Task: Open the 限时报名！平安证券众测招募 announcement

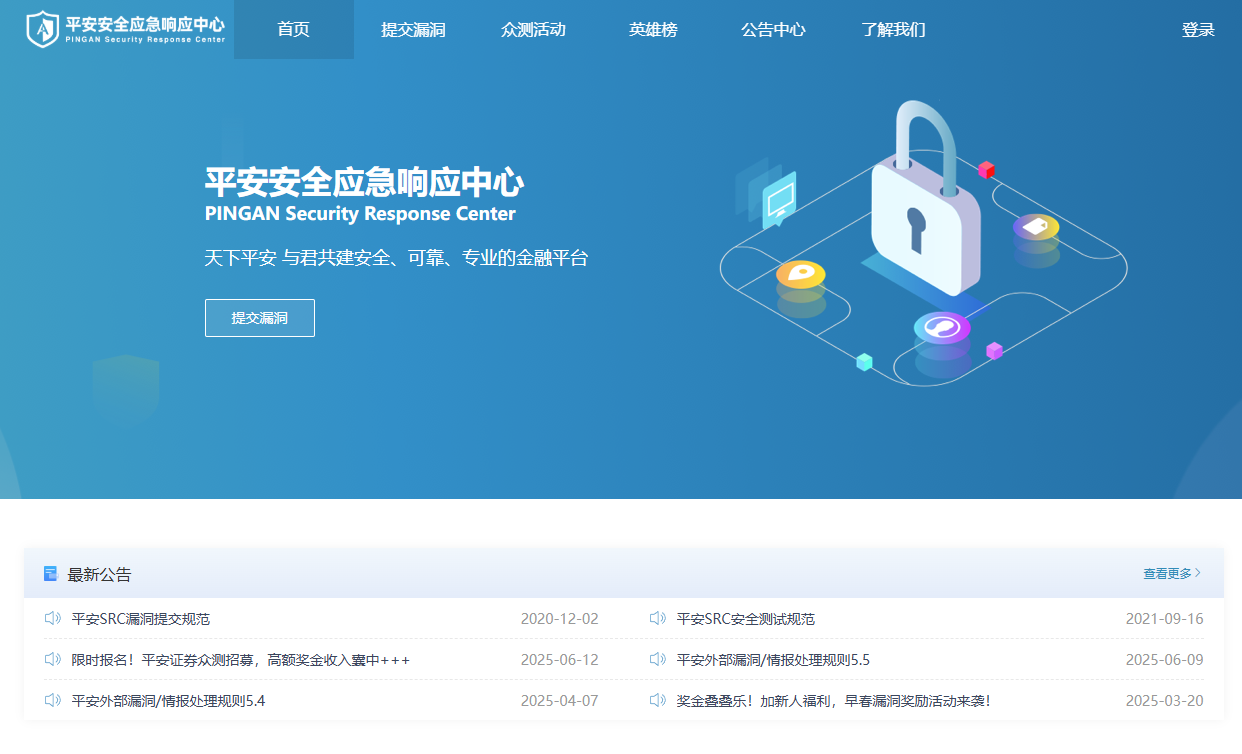Action: (x=241, y=660)
